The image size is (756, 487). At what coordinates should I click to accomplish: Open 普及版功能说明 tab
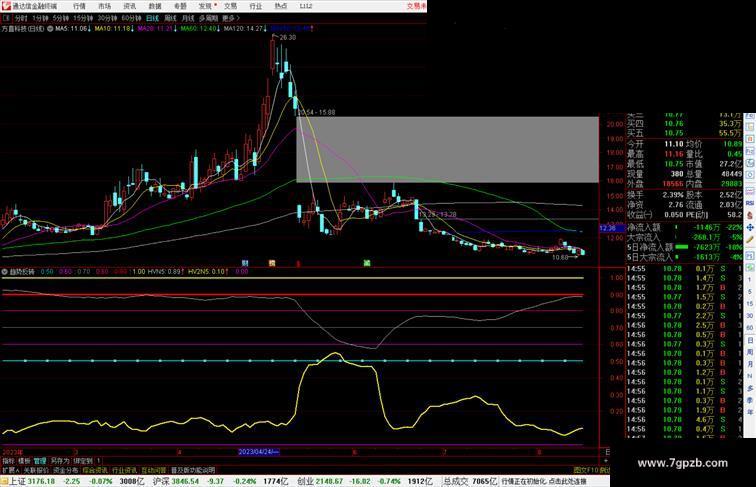[x=193, y=470]
